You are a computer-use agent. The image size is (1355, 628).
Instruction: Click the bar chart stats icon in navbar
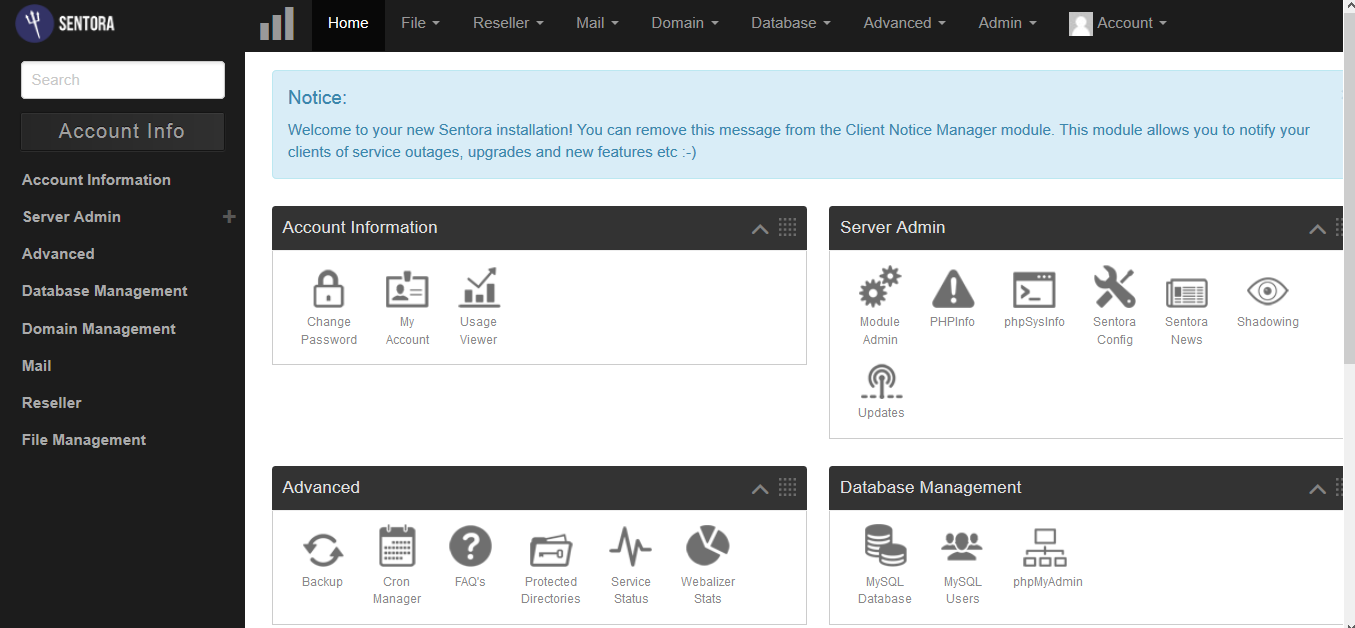277,24
